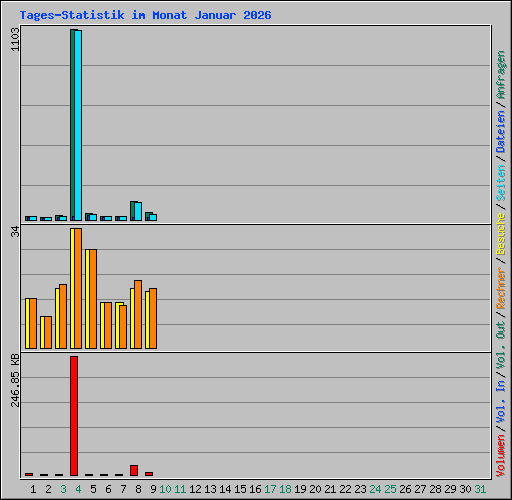Click day 31 on the x-axis
This screenshot has width=512, height=500.
[480, 489]
